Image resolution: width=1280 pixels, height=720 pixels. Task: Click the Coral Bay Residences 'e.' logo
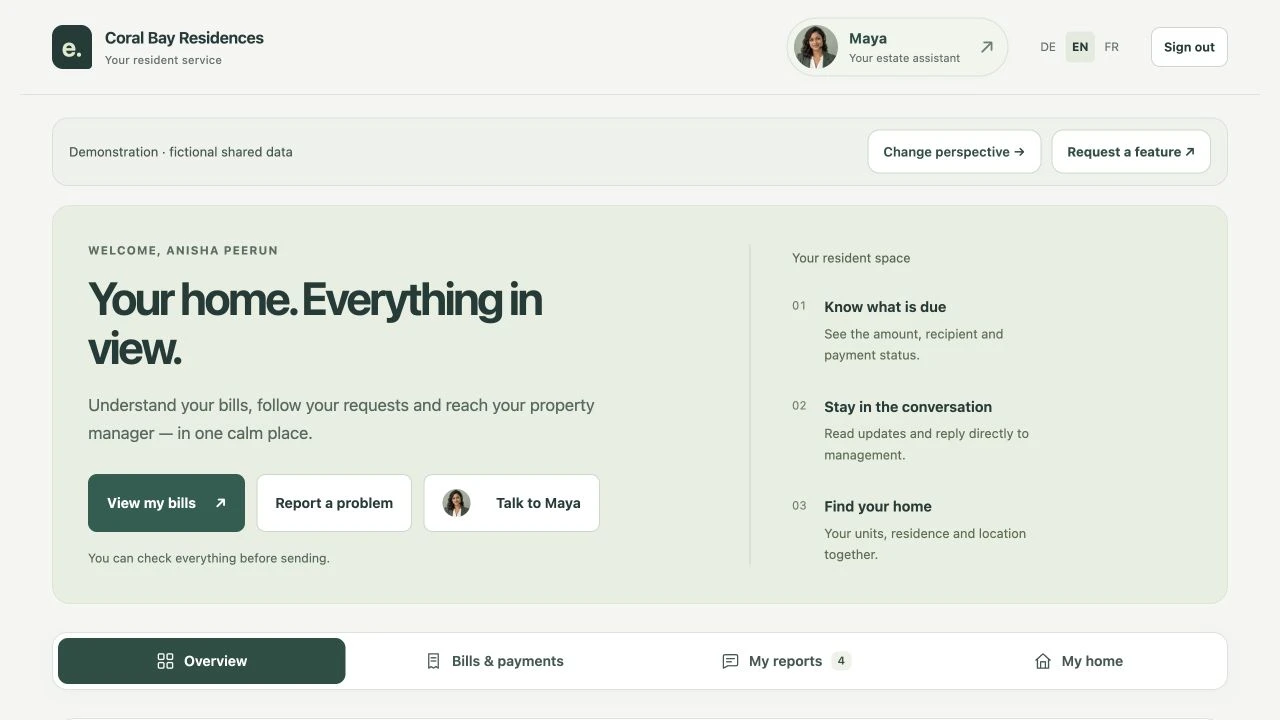pyautogui.click(x=72, y=47)
